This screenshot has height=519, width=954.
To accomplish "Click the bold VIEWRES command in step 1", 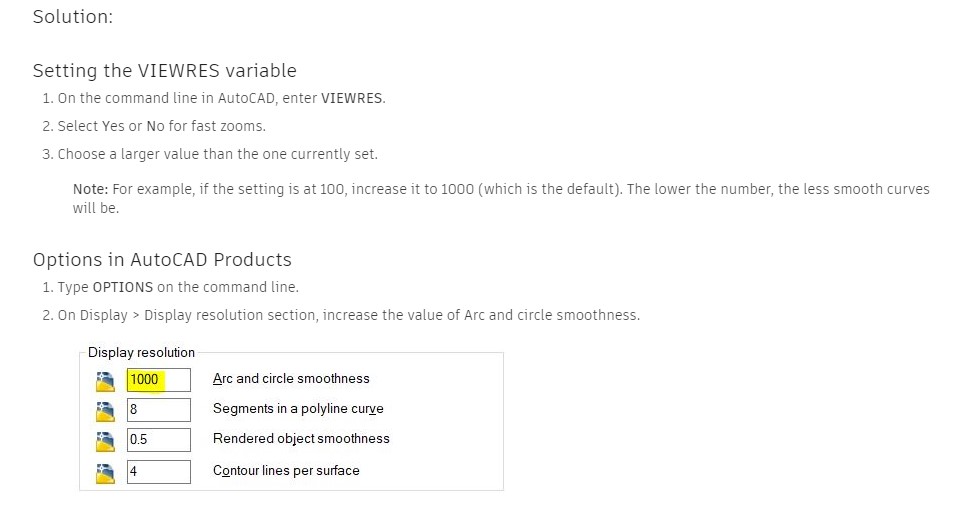I will pyautogui.click(x=352, y=99).
